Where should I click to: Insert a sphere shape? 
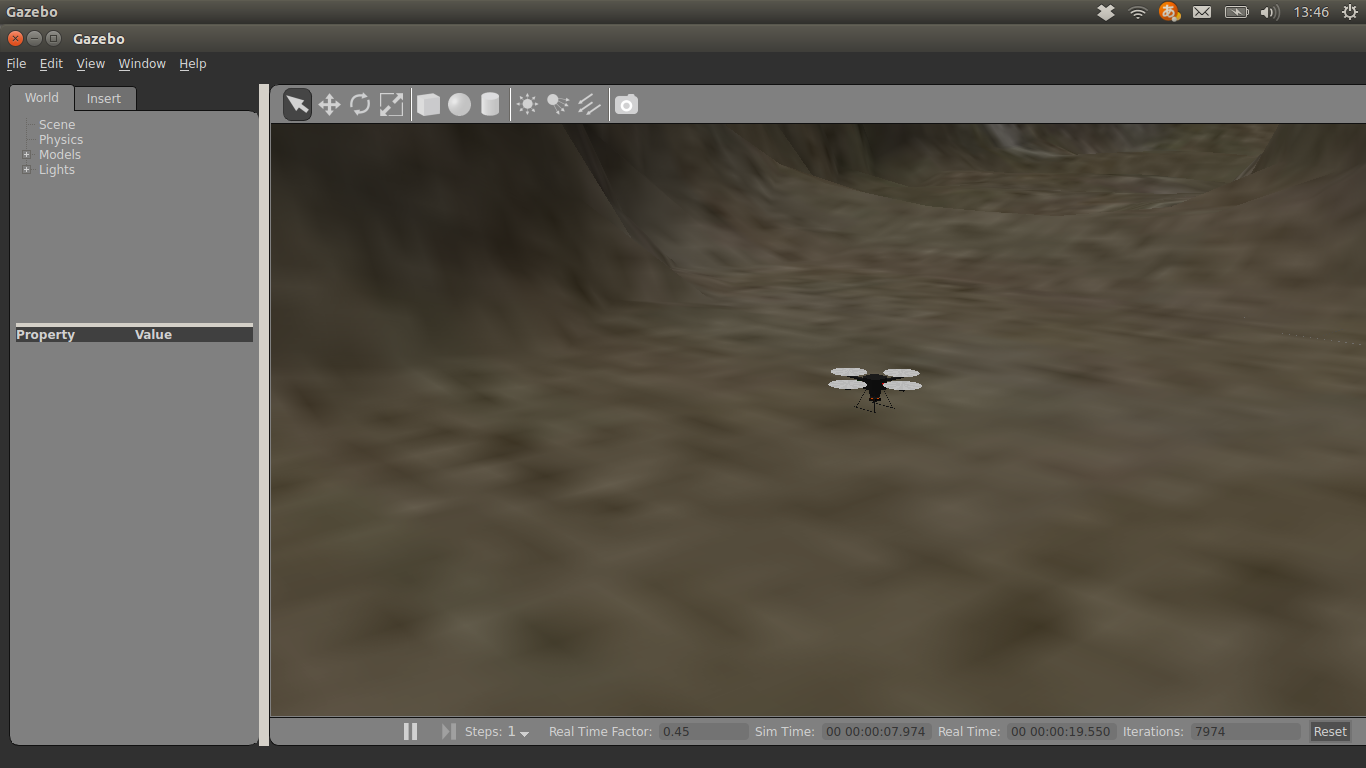pos(459,104)
